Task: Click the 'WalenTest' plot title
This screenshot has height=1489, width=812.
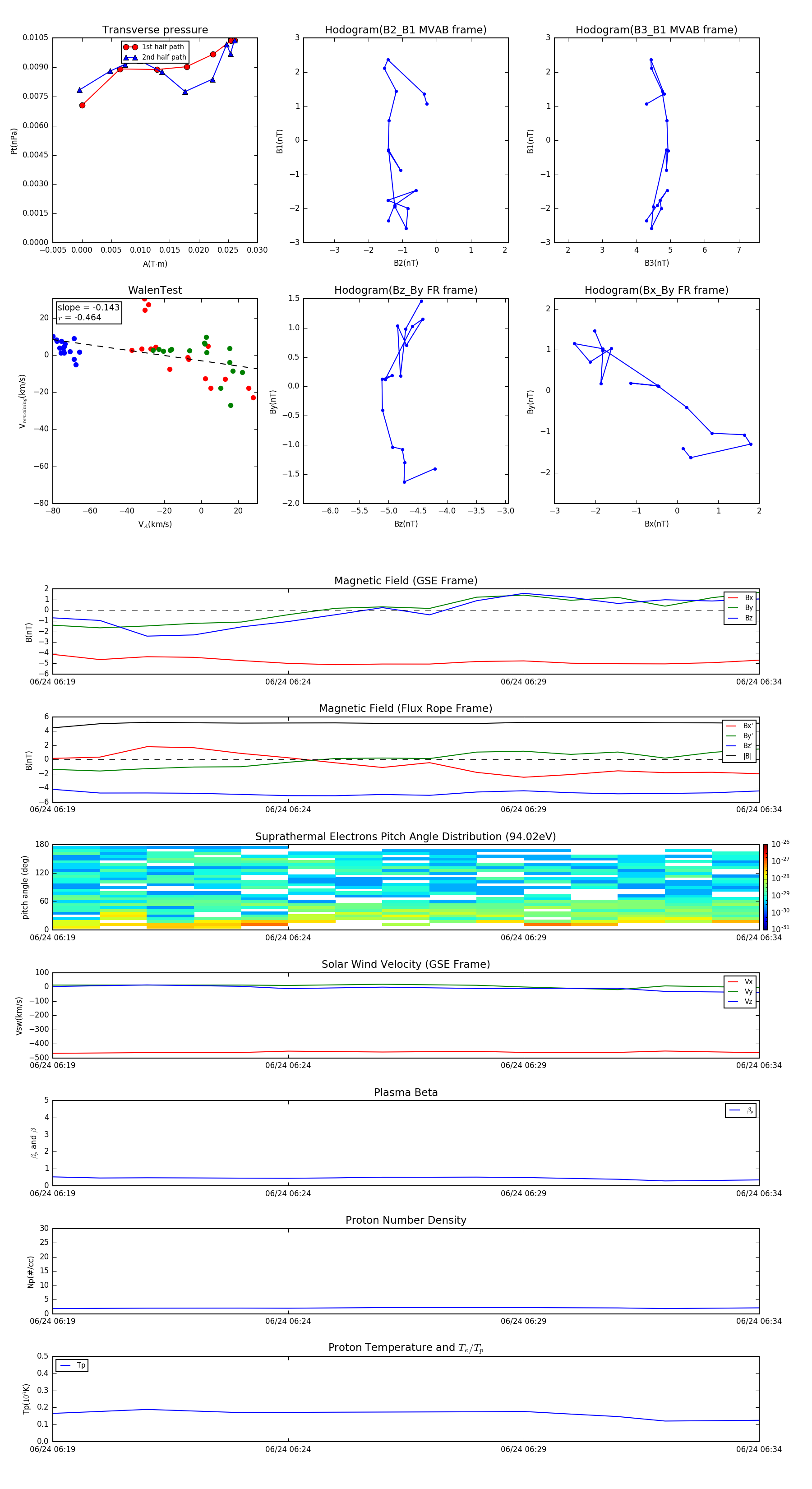Action: tap(155, 290)
